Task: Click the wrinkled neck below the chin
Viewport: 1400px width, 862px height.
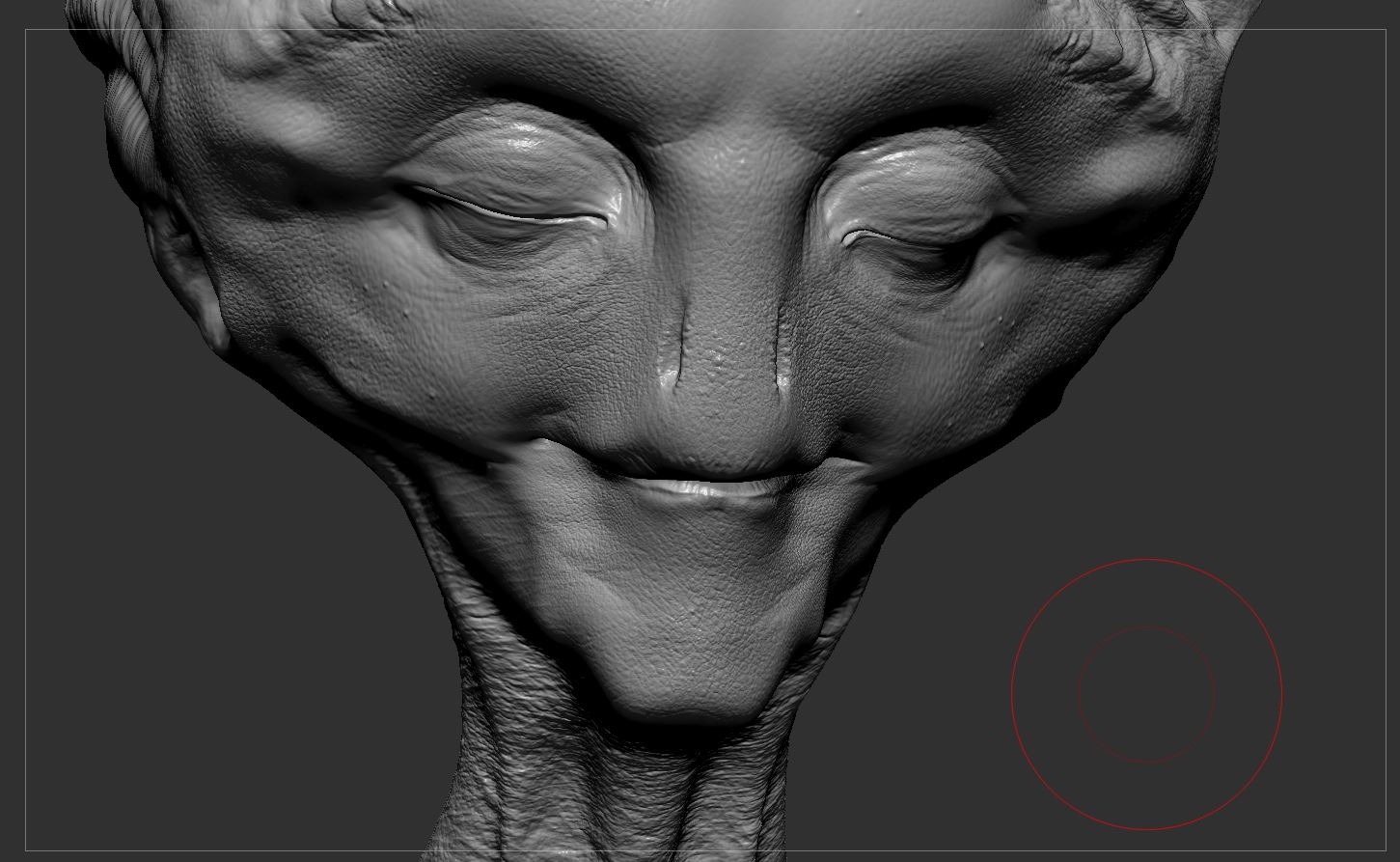Action: pyautogui.click(x=627, y=792)
